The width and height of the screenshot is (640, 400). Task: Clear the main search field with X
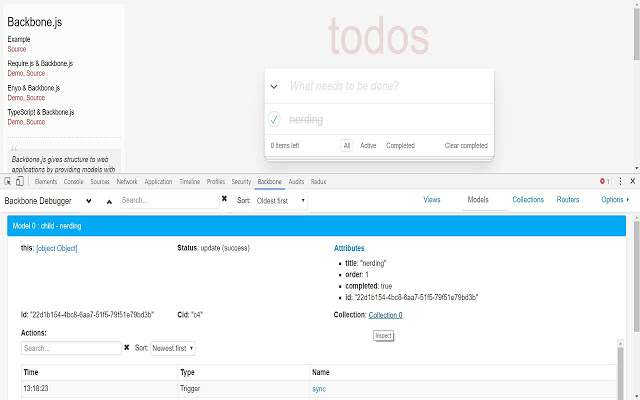[x=224, y=198]
